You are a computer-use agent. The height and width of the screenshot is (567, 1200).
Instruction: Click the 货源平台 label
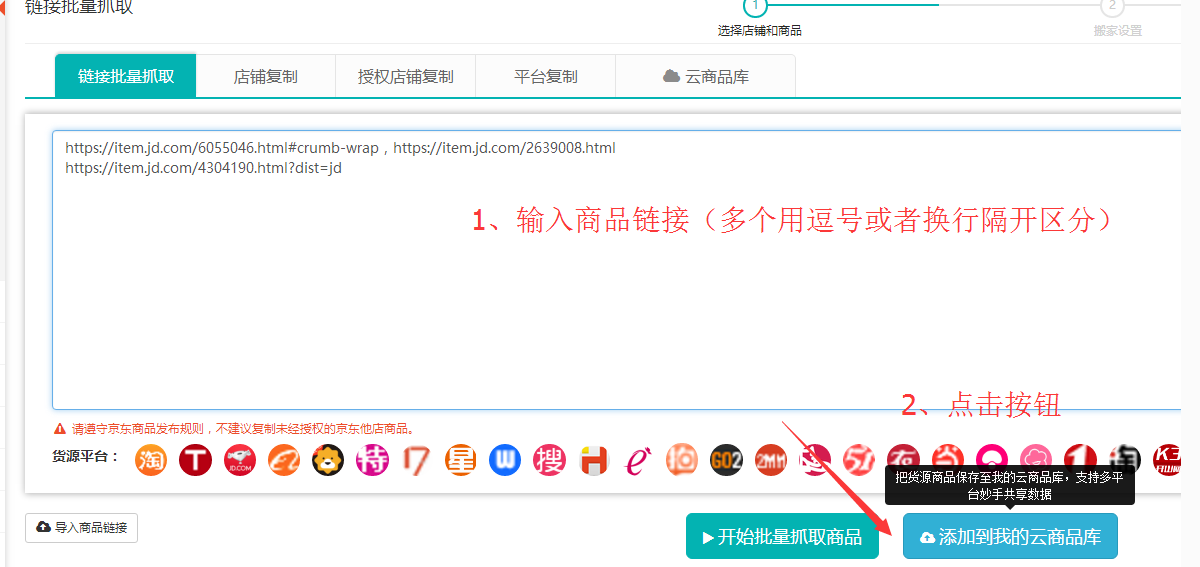pos(86,457)
